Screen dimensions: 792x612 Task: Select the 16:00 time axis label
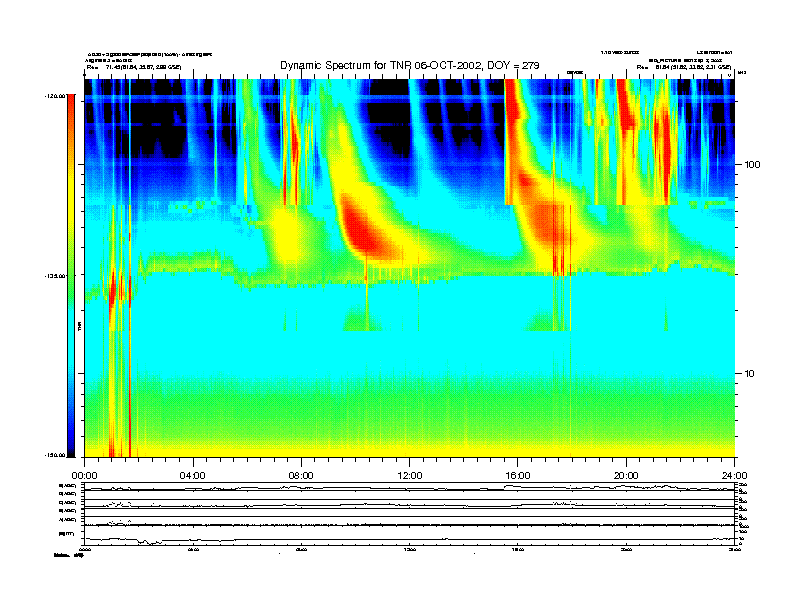tap(518, 476)
